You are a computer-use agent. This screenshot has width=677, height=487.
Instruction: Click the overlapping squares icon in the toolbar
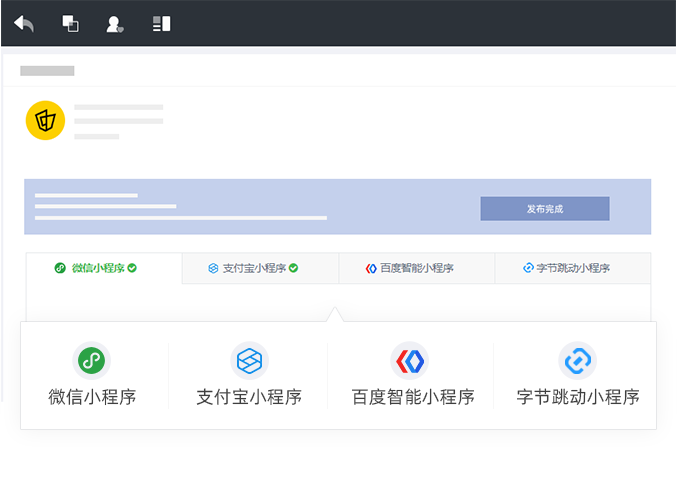[70, 23]
